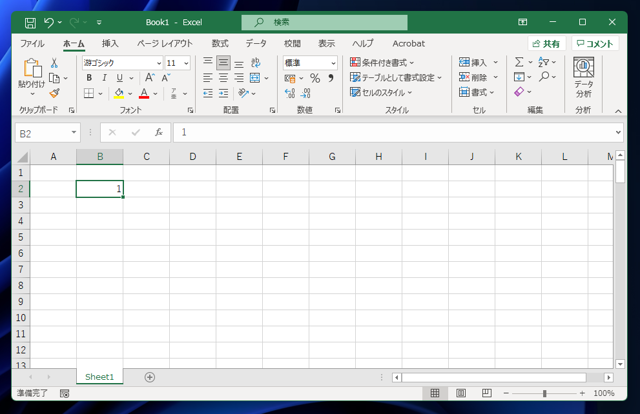Select the Sheet1 tab
Screen dimensions: 640x414
(x=100, y=377)
